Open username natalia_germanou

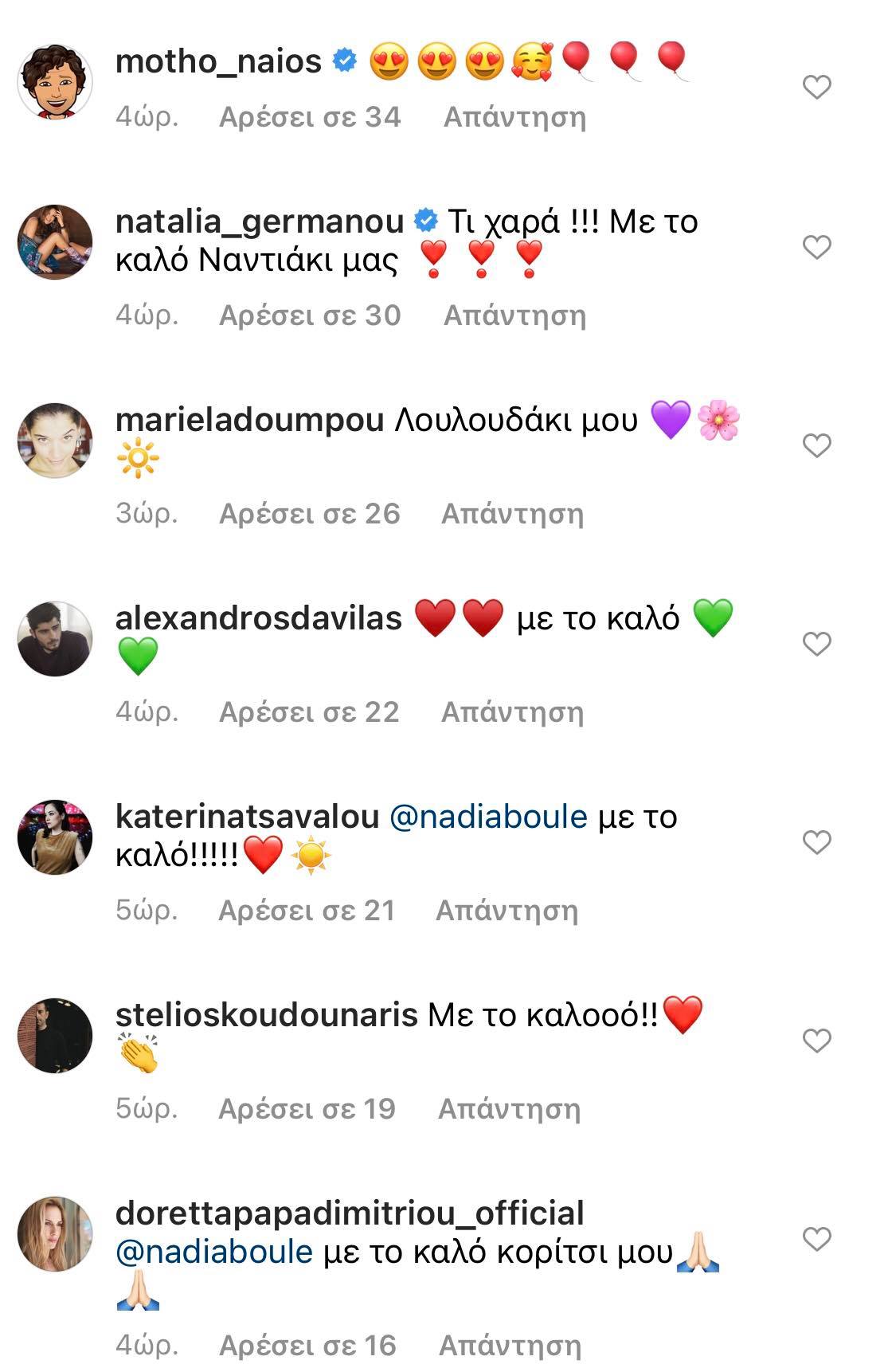(260, 221)
